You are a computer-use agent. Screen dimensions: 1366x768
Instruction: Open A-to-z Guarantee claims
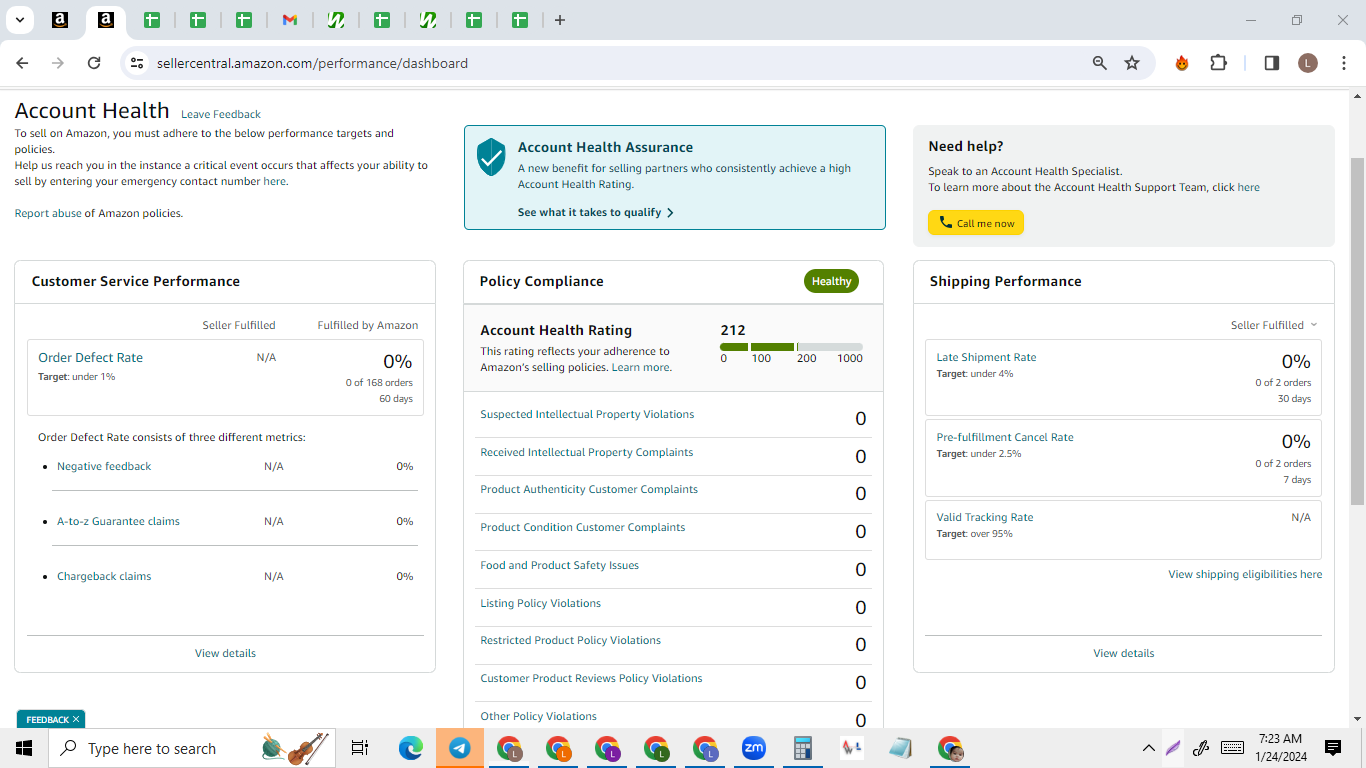pyautogui.click(x=118, y=521)
